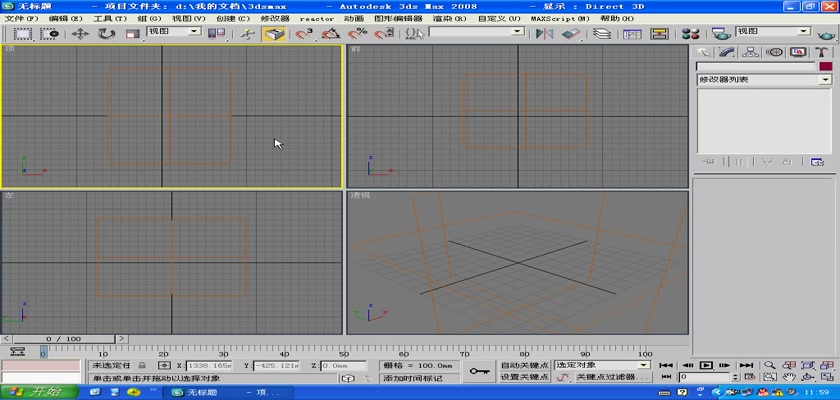Viewport: 840px width, 400px height.
Task: Click the Pin Stack icon
Action: coord(709,162)
